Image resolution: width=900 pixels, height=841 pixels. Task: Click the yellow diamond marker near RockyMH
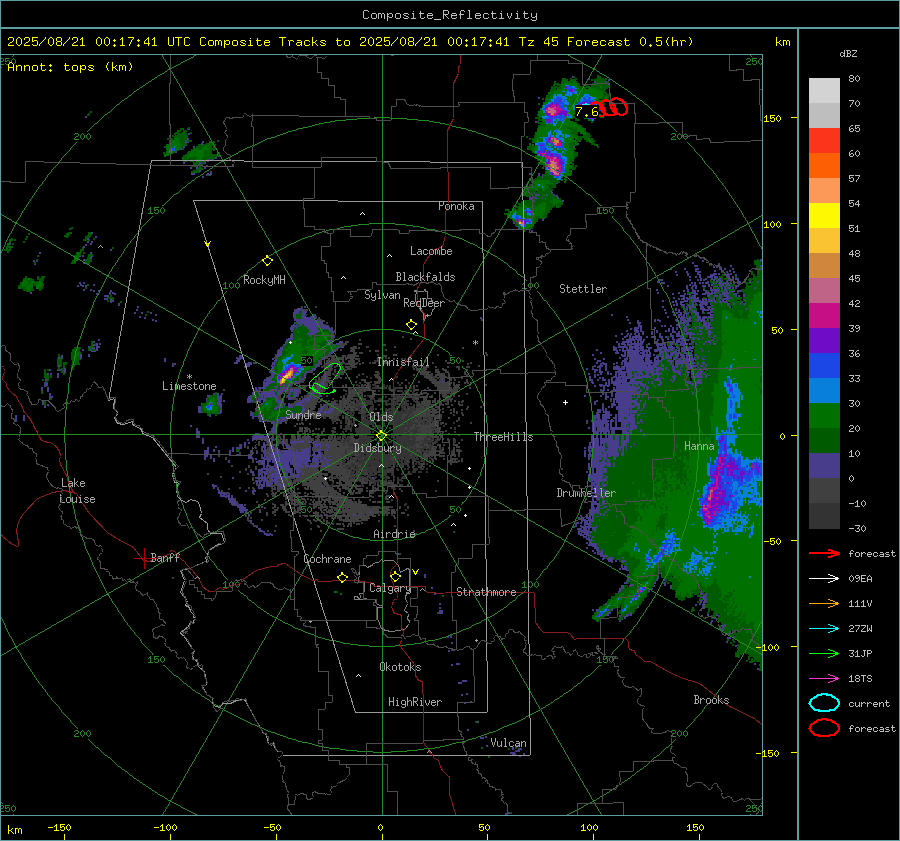tap(267, 261)
